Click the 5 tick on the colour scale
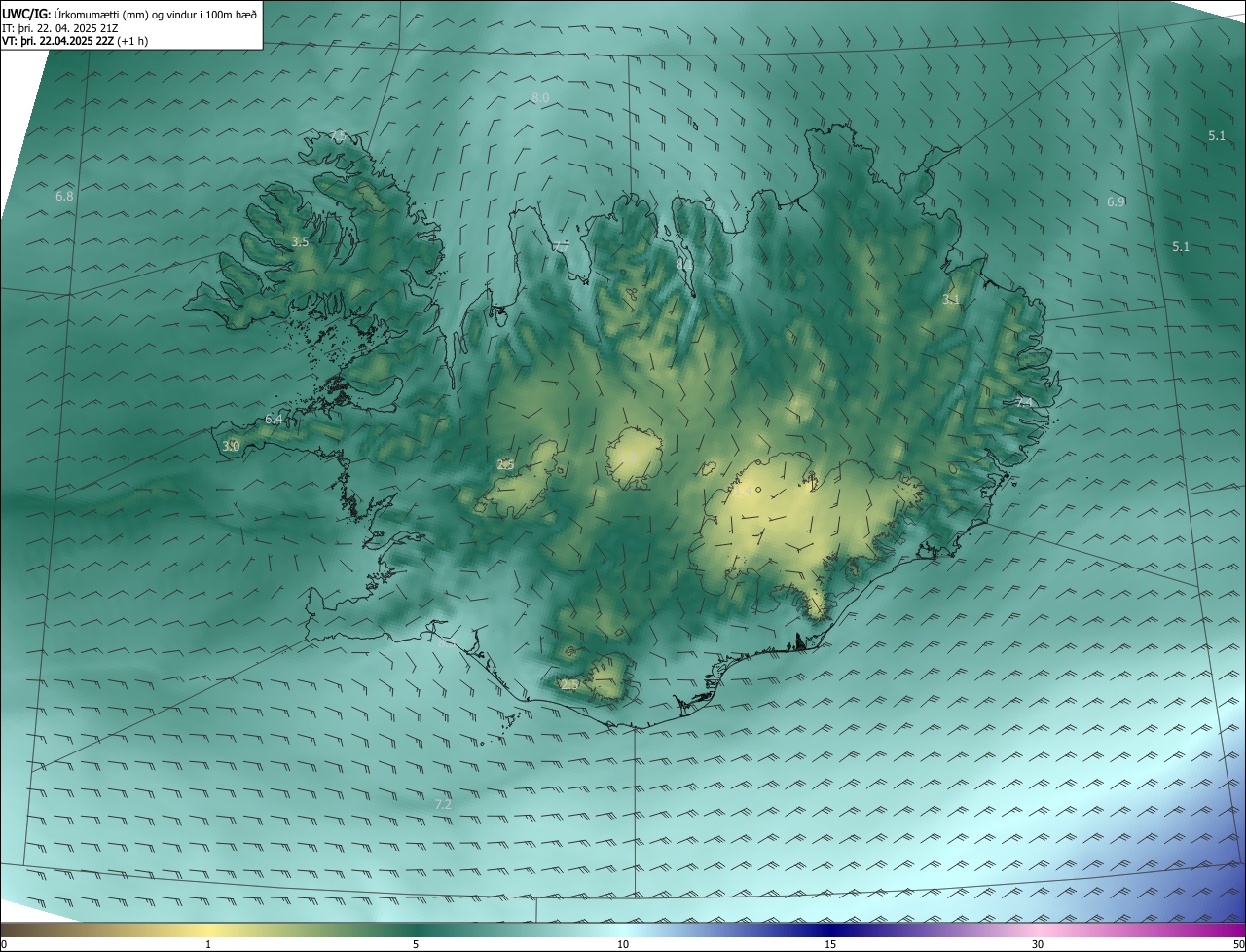1246x952 pixels. point(416,944)
